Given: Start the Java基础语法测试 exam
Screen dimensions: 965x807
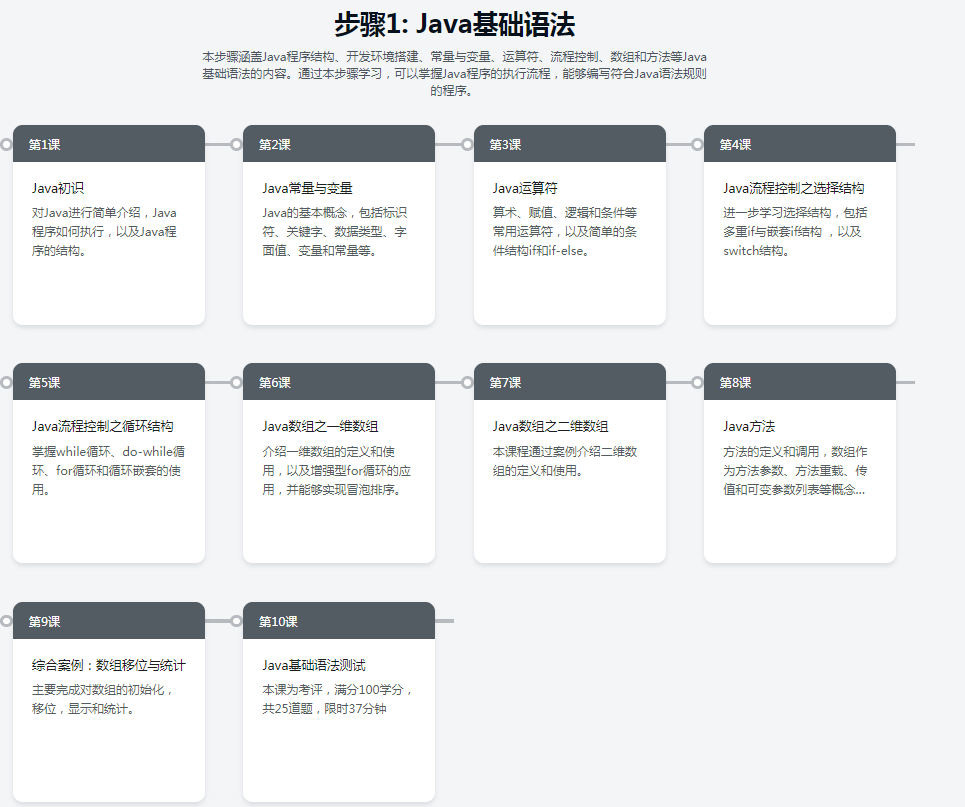Looking at the screenshot, I should tap(314, 665).
